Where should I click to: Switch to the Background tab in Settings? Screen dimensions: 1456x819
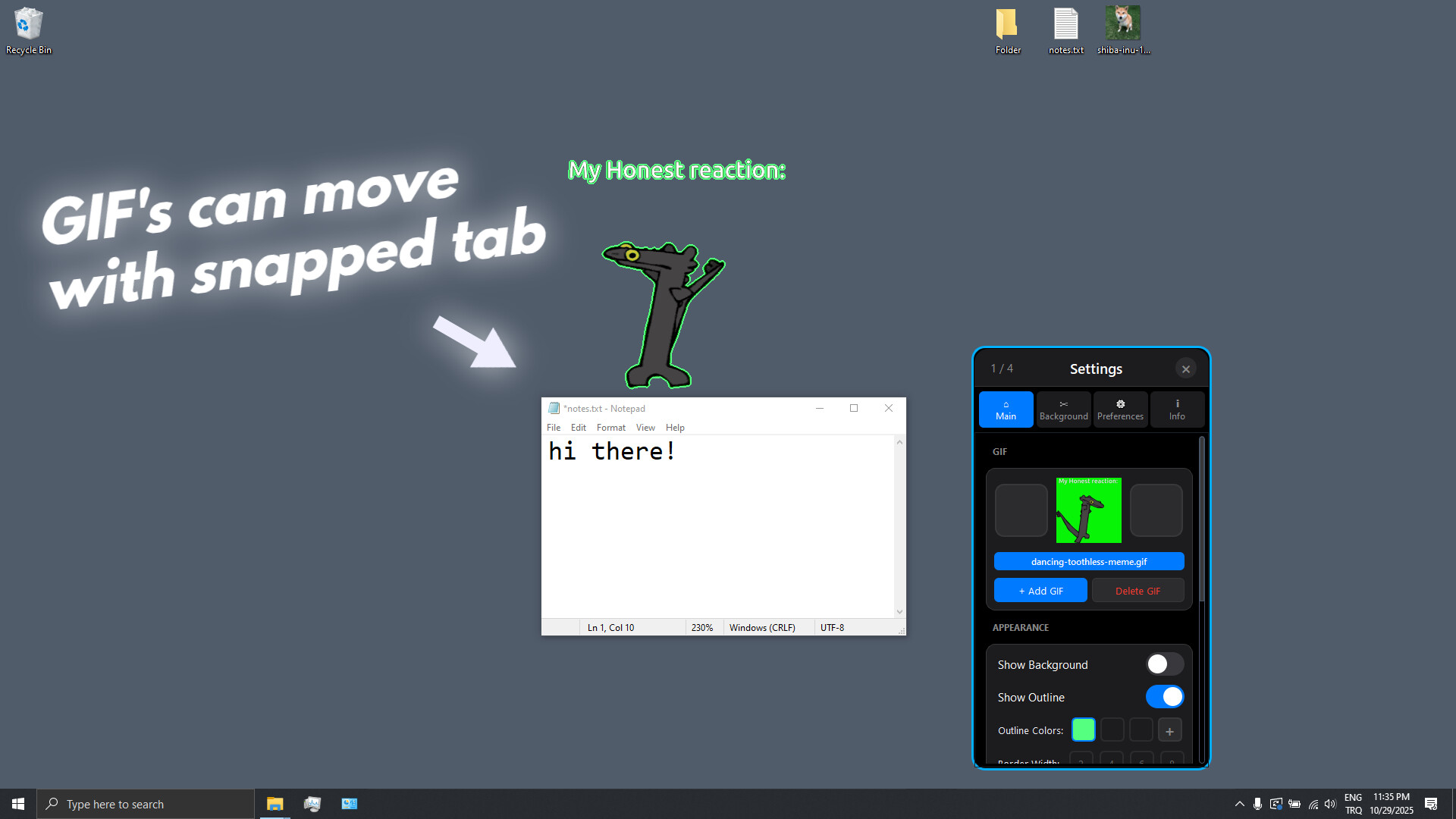1063,409
